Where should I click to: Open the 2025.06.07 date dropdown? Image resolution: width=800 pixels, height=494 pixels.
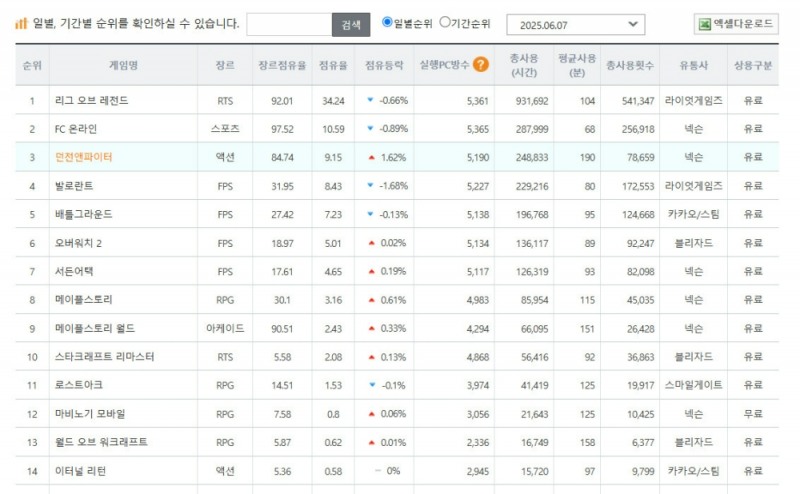pos(576,24)
